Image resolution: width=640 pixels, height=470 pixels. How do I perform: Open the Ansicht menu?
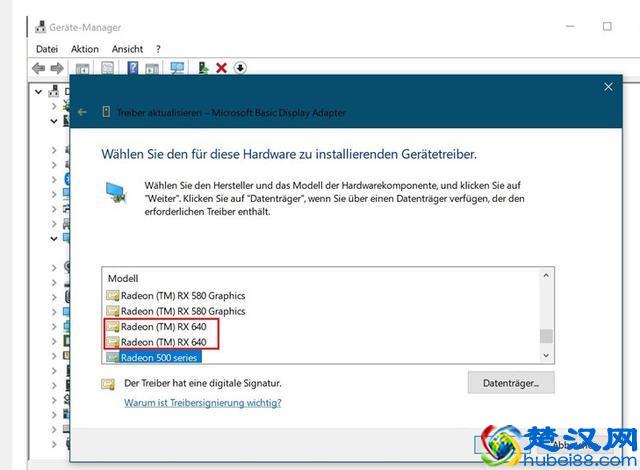[127, 49]
